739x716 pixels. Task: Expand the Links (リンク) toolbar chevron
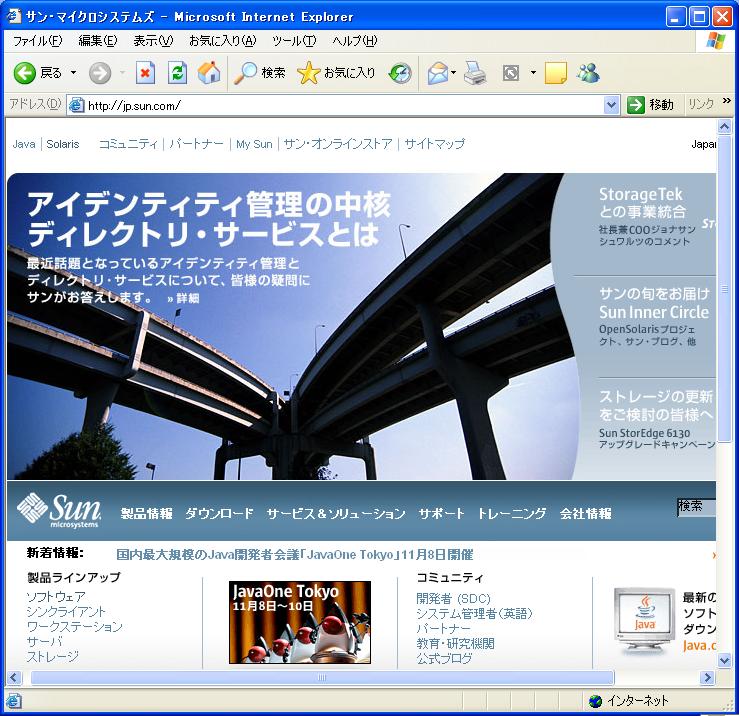(726, 100)
